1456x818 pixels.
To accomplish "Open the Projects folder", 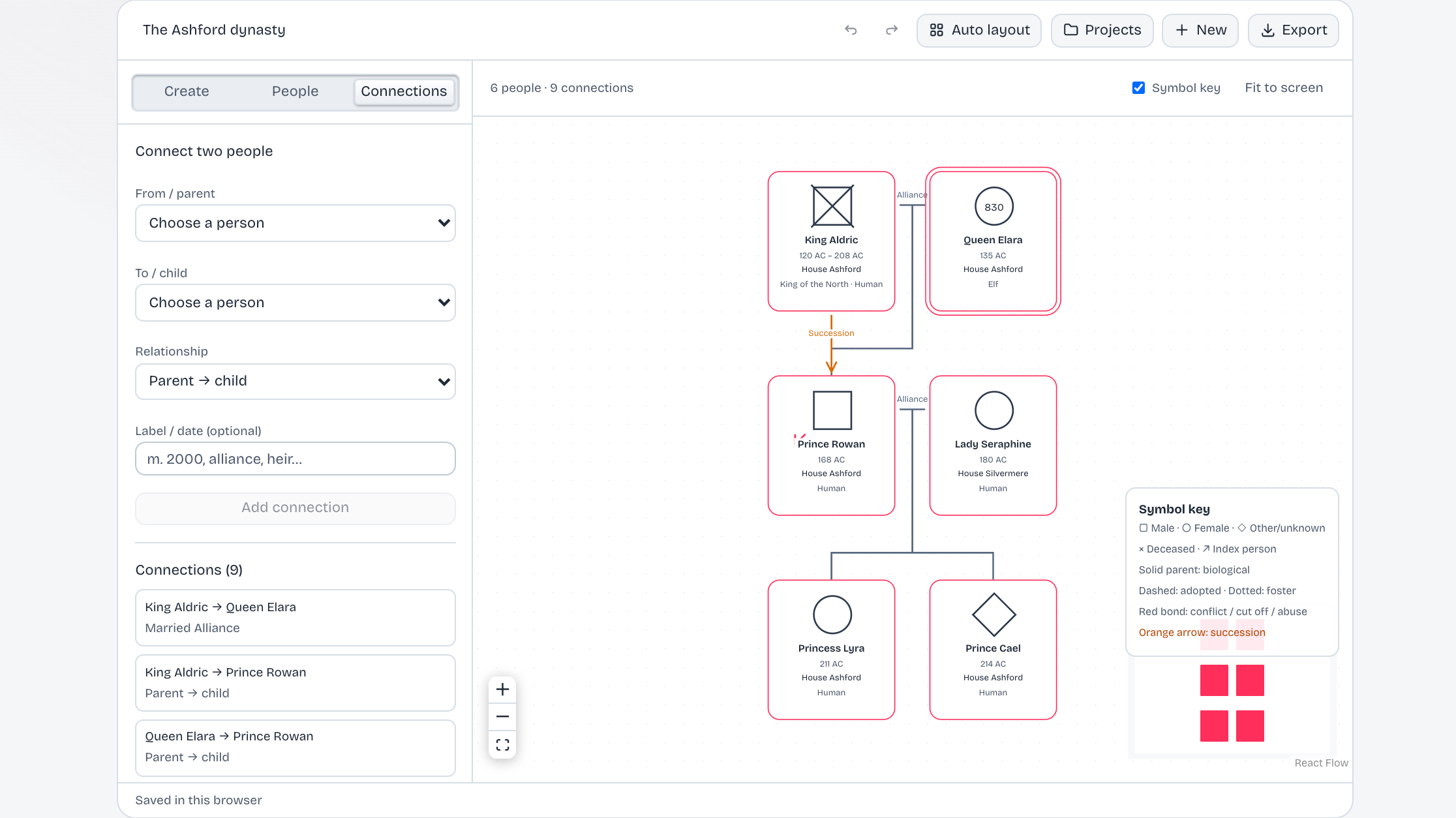I will 1102,30.
